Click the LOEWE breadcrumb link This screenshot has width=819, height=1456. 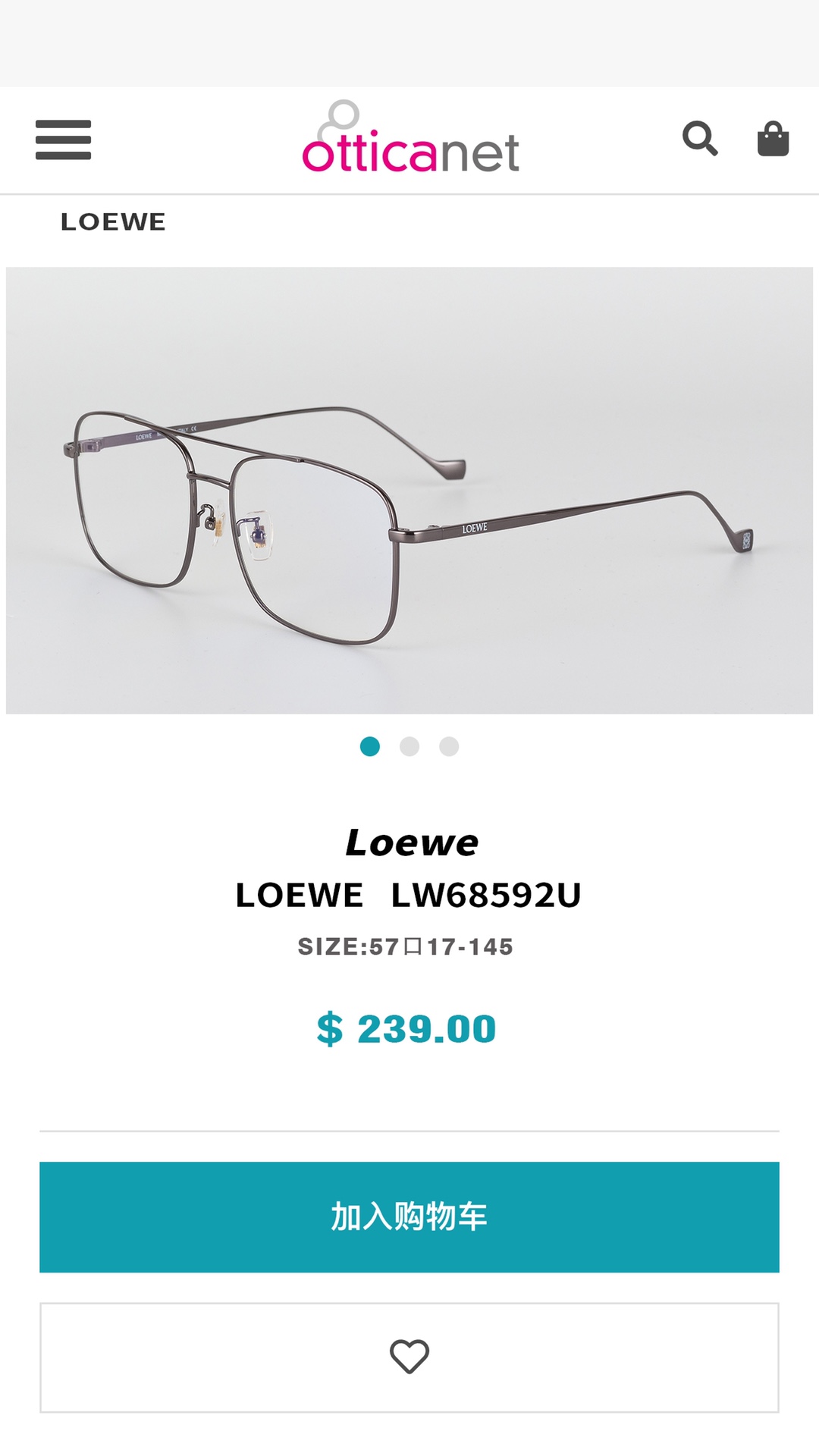(113, 222)
